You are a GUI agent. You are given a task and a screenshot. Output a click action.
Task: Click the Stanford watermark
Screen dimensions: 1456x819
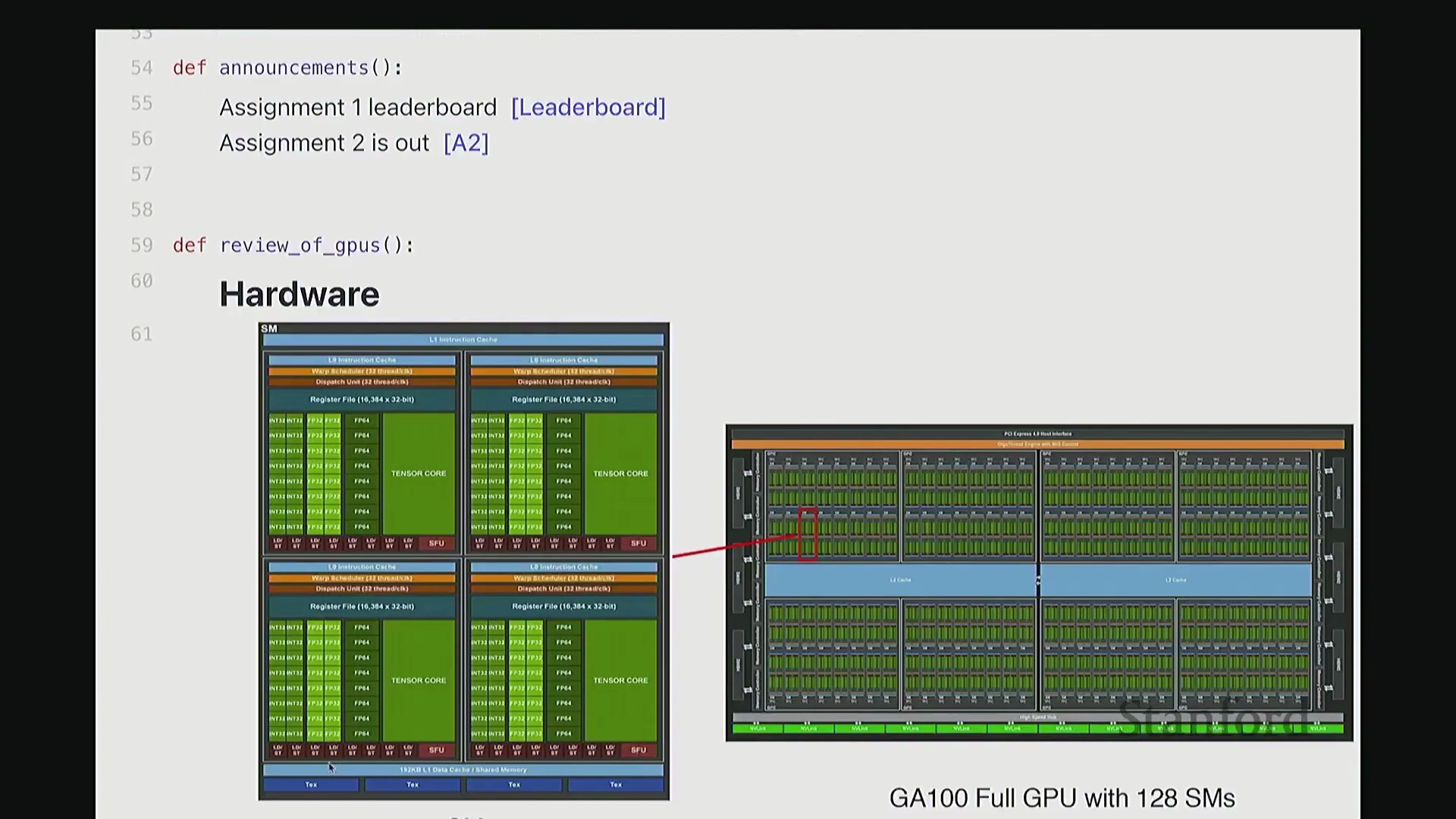1212,717
